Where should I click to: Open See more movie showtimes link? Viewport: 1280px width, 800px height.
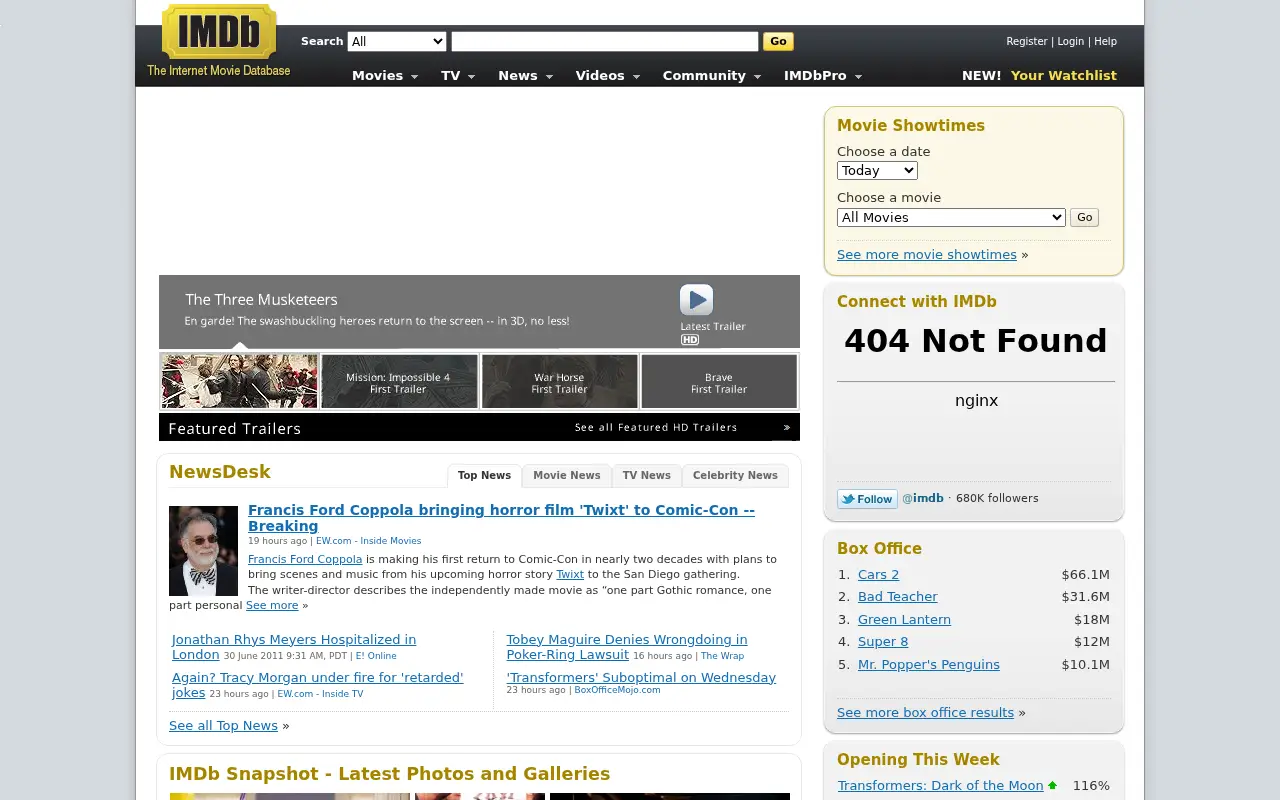click(927, 254)
